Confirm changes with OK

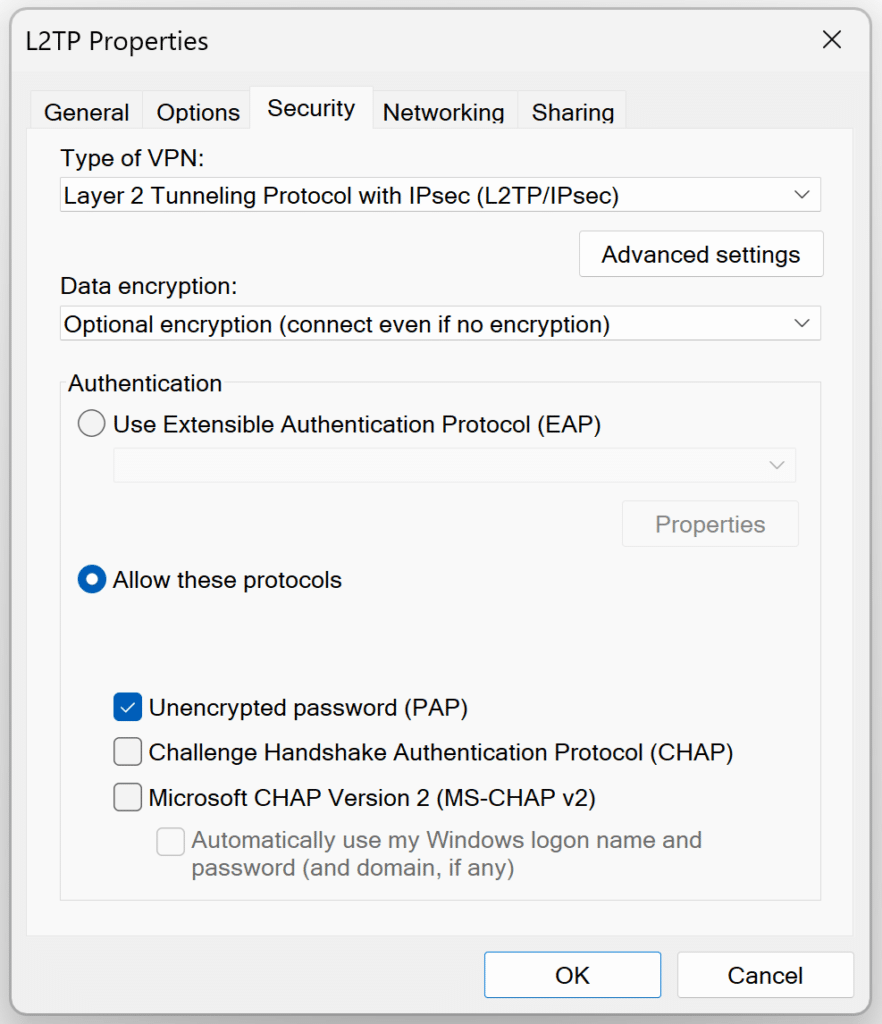click(x=572, y=975)
